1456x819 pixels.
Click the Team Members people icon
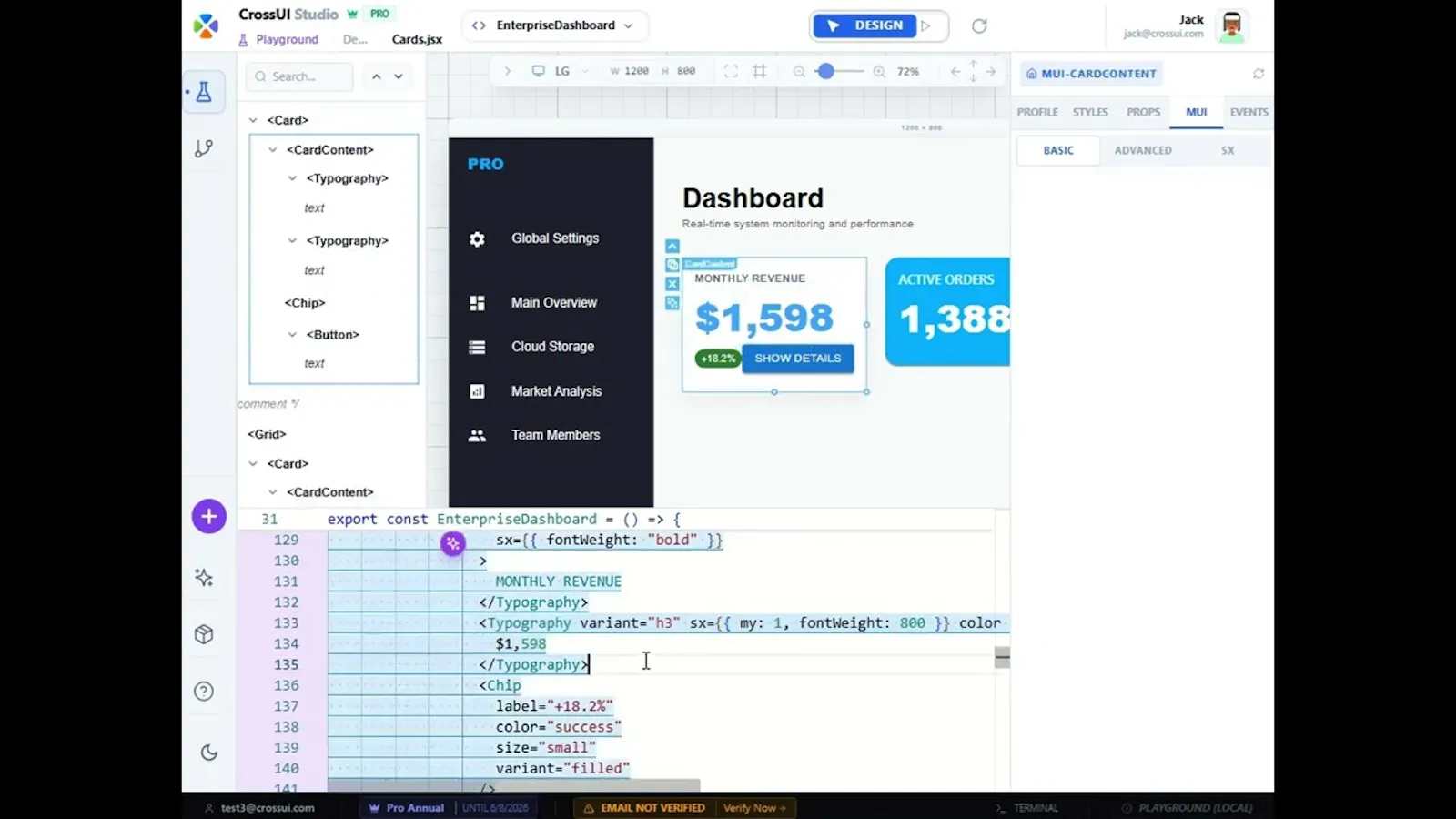(x=477, y=436)
